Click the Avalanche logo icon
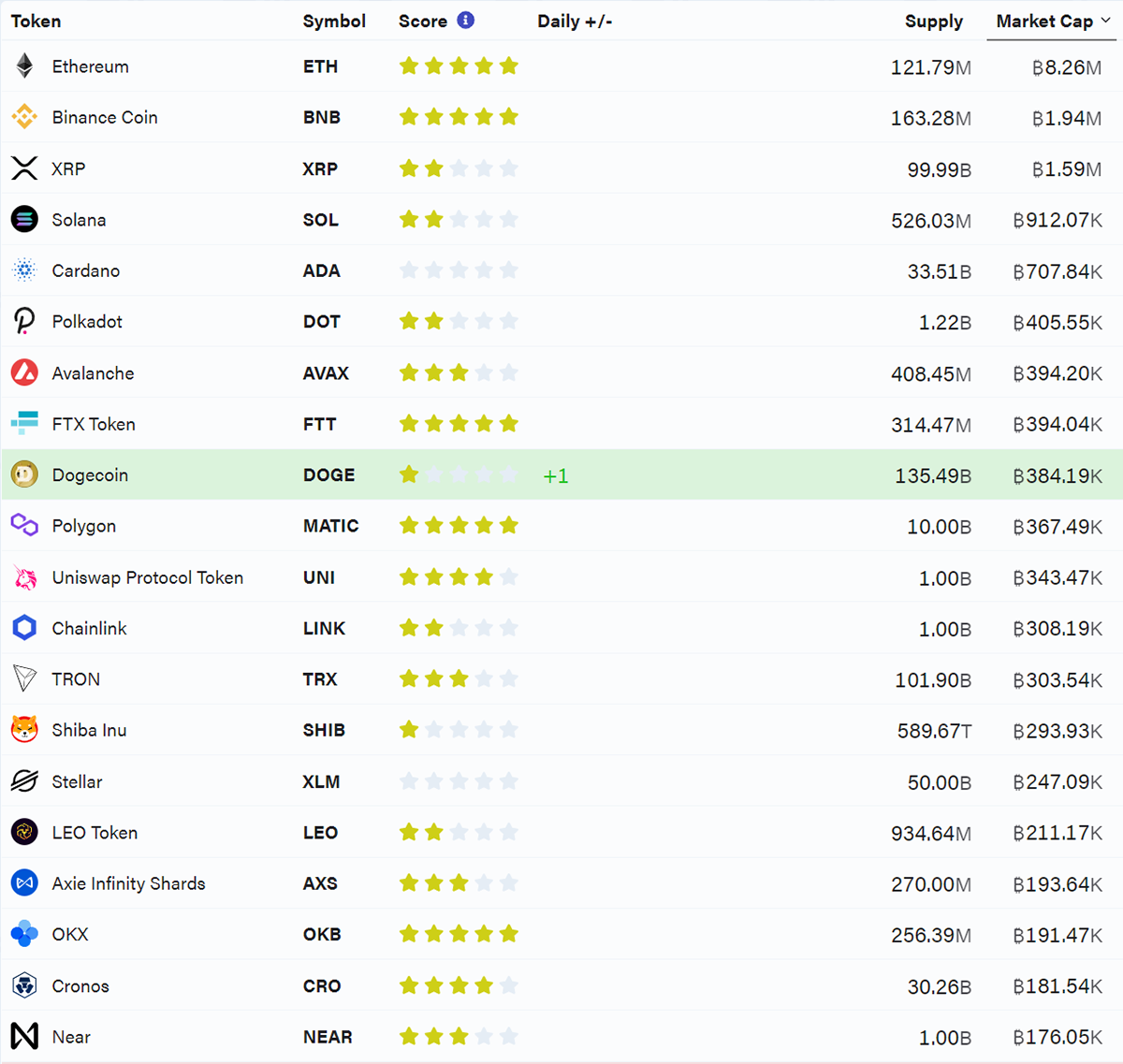 click(x=24, y=372)
